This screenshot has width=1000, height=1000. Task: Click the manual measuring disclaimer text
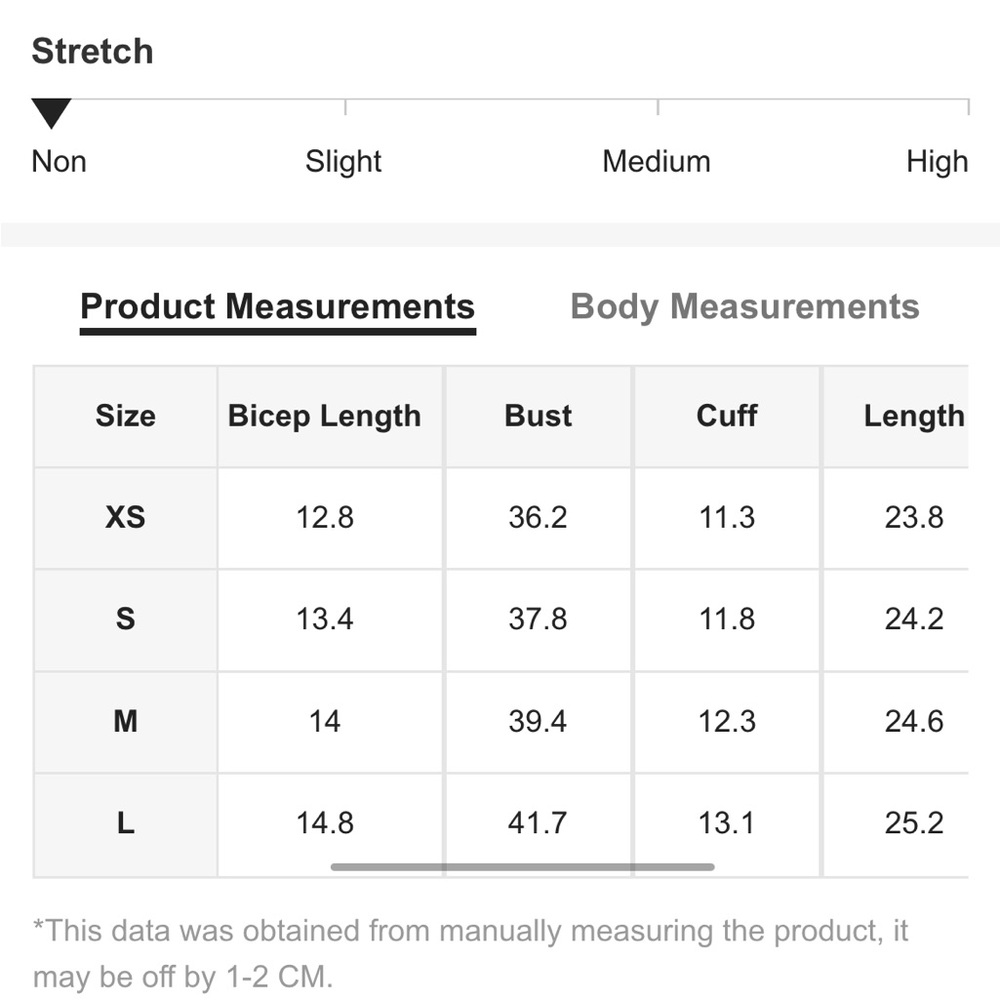pyautogui.click(x=471, y=953)
